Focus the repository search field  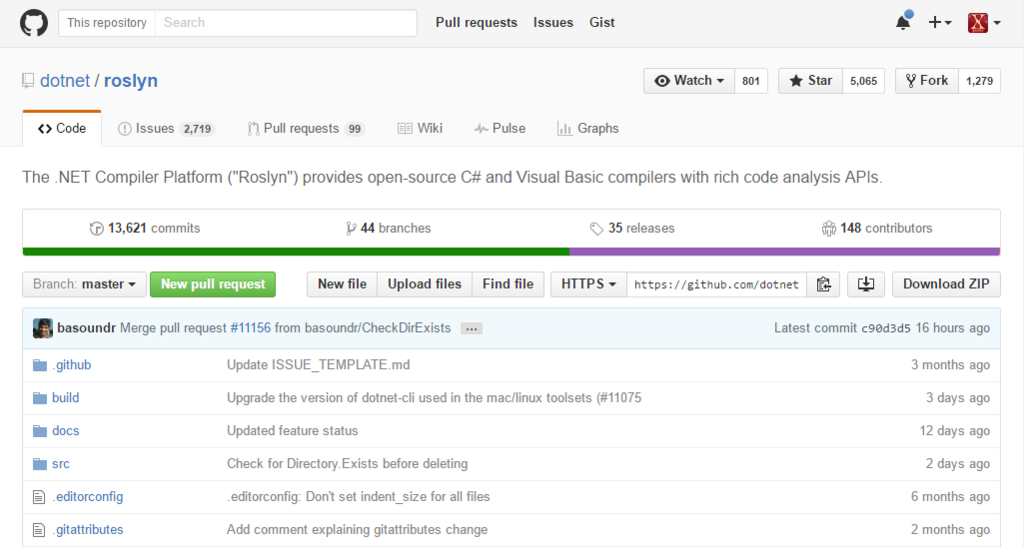point(285,22)
